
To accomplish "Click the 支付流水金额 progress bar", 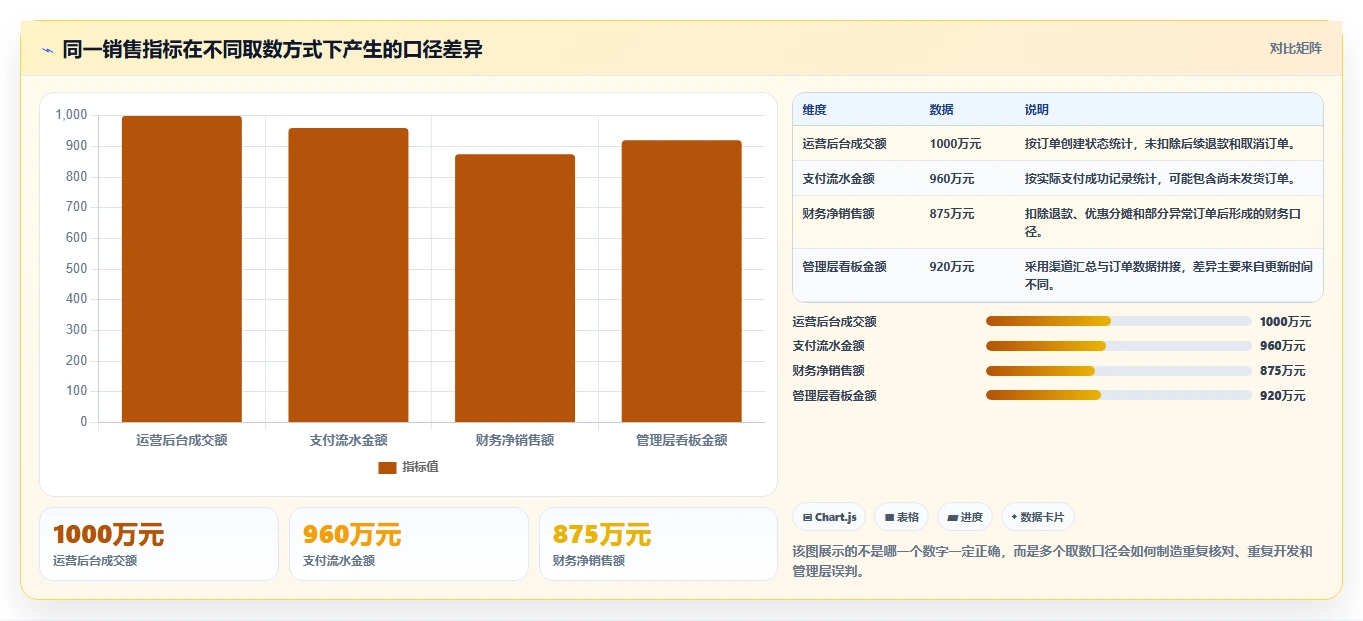I will 1118,346.
